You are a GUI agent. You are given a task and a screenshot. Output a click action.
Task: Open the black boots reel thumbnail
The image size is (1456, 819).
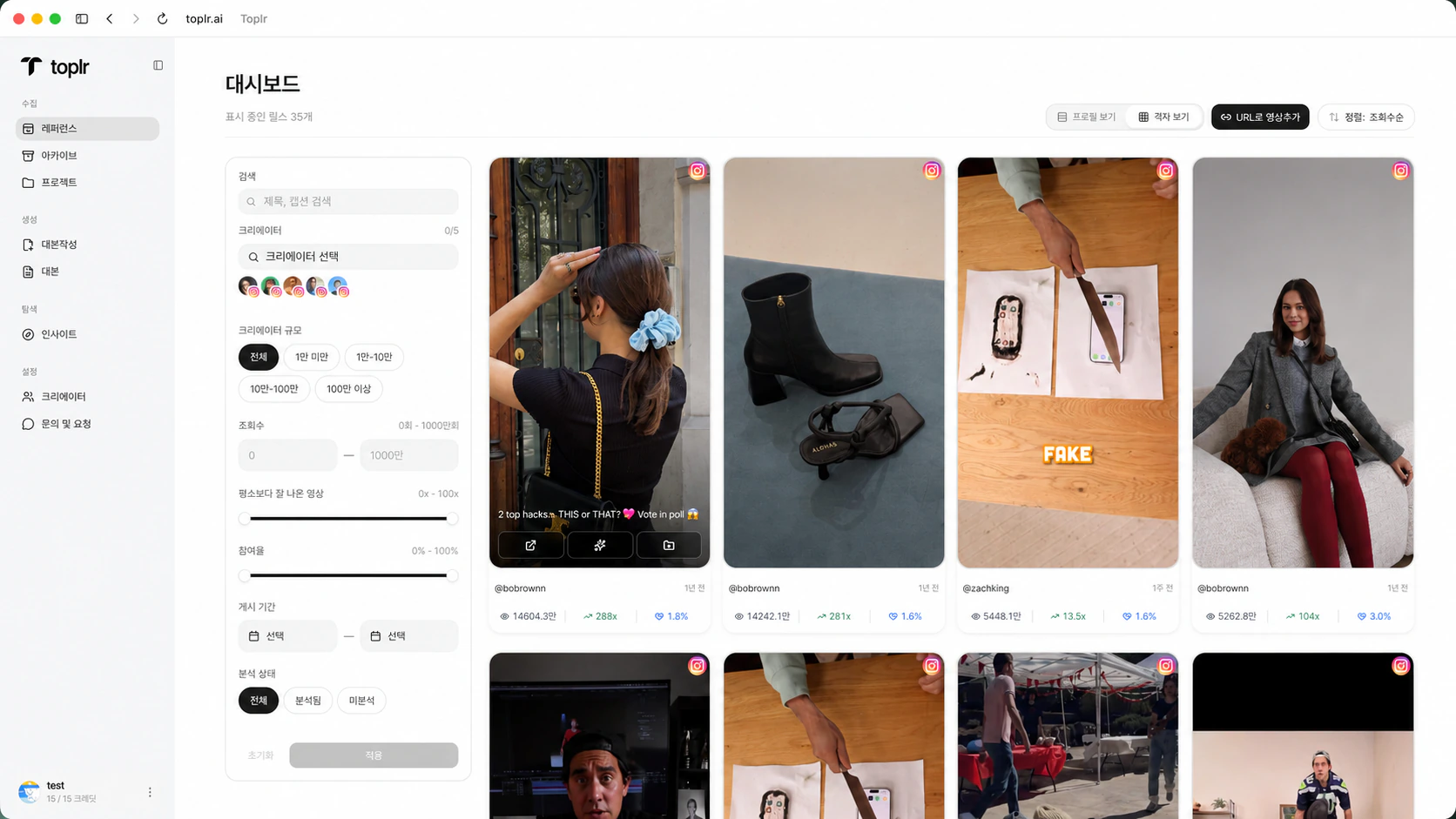[x=834, y=363]
